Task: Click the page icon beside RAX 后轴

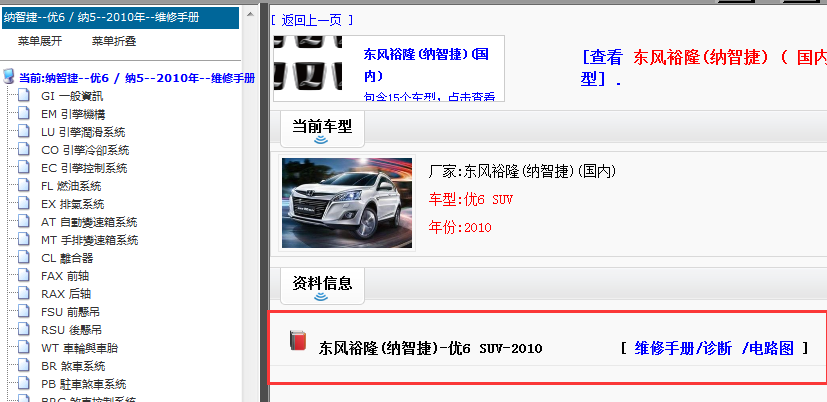Action: (x=24, y=293)
